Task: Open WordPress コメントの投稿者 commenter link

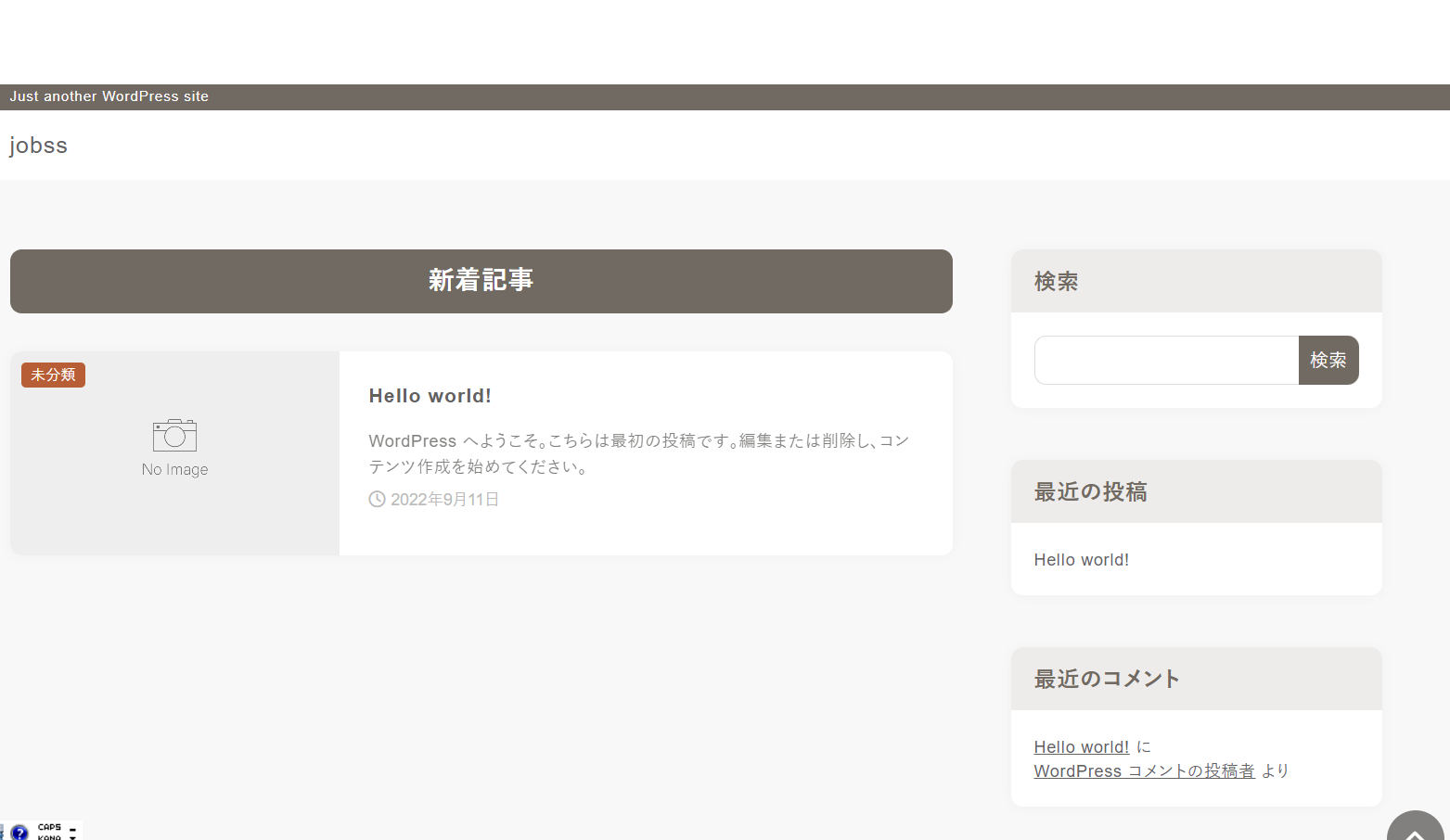Action: pos(1145,771)
